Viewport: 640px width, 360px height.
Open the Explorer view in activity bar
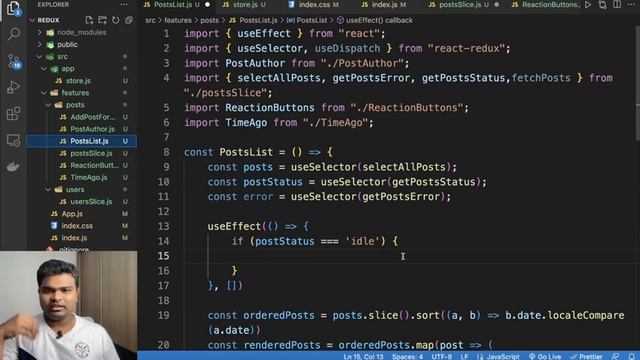pyautogui.click(x=13, y=8)
